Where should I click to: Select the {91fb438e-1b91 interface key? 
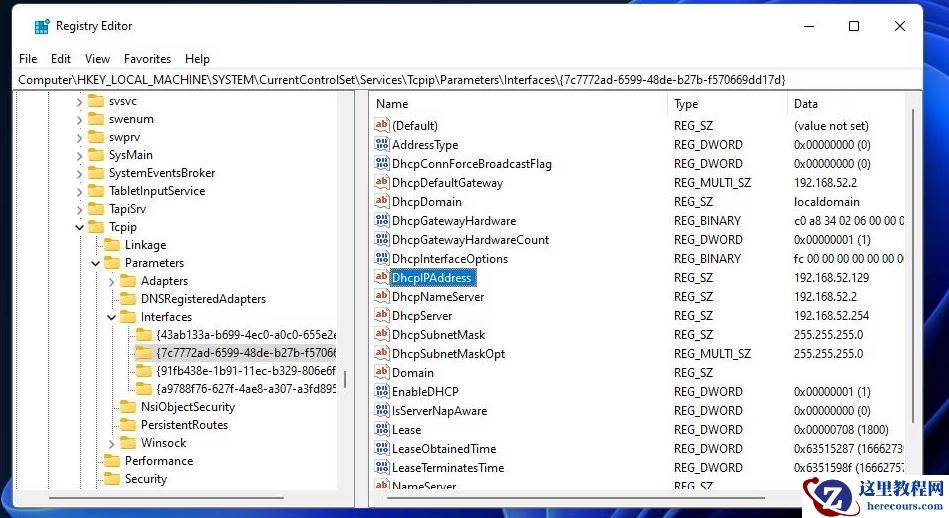(x=246, y=370)
